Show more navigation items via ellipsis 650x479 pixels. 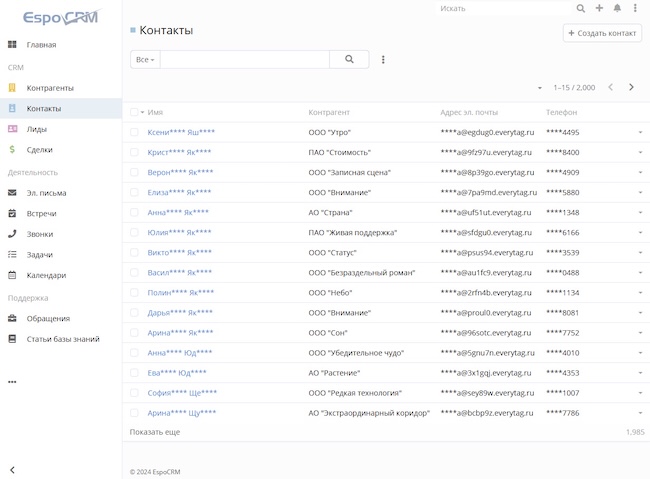click(x=12, y=381)
